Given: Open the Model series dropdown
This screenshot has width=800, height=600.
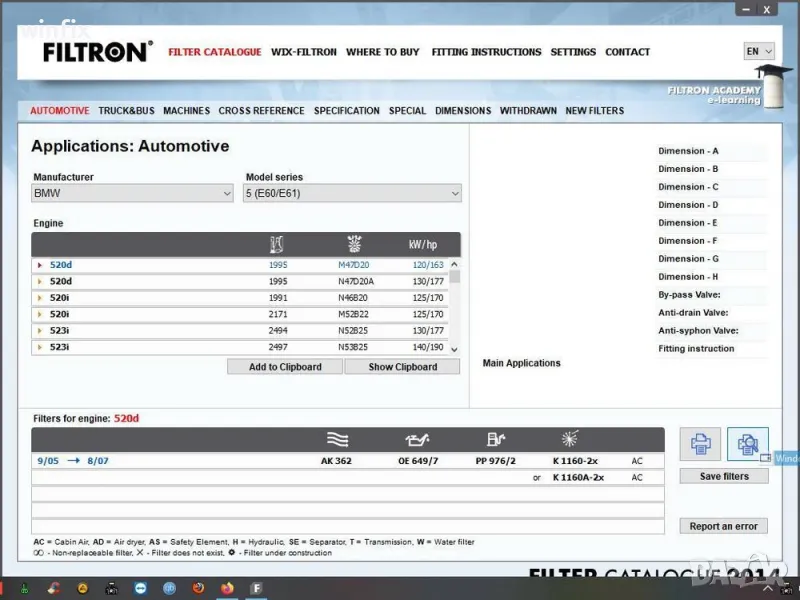Looking at the screenshot, I should coord(352,194).
